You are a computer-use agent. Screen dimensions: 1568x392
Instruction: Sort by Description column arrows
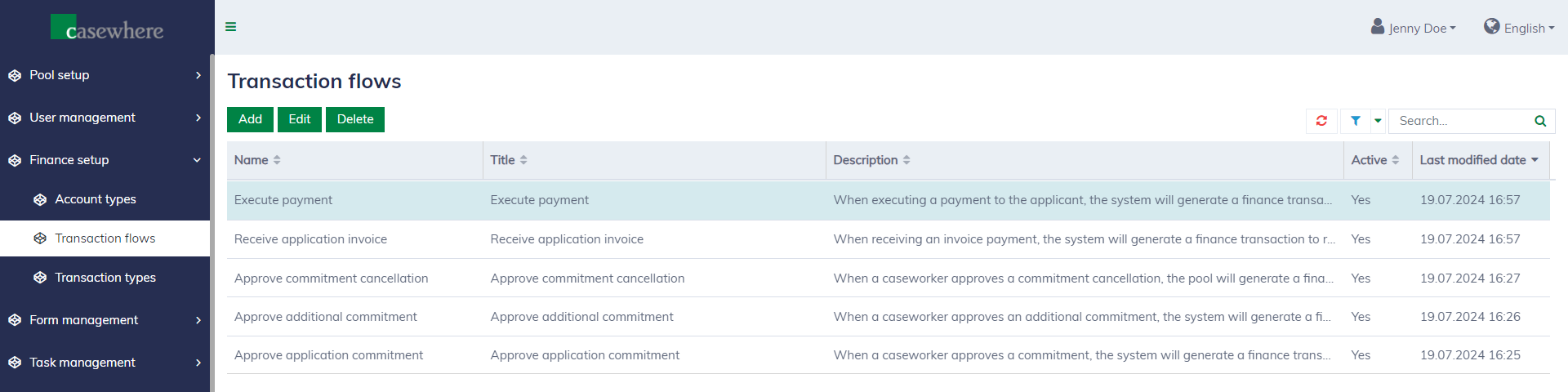[x=906, y=160]
